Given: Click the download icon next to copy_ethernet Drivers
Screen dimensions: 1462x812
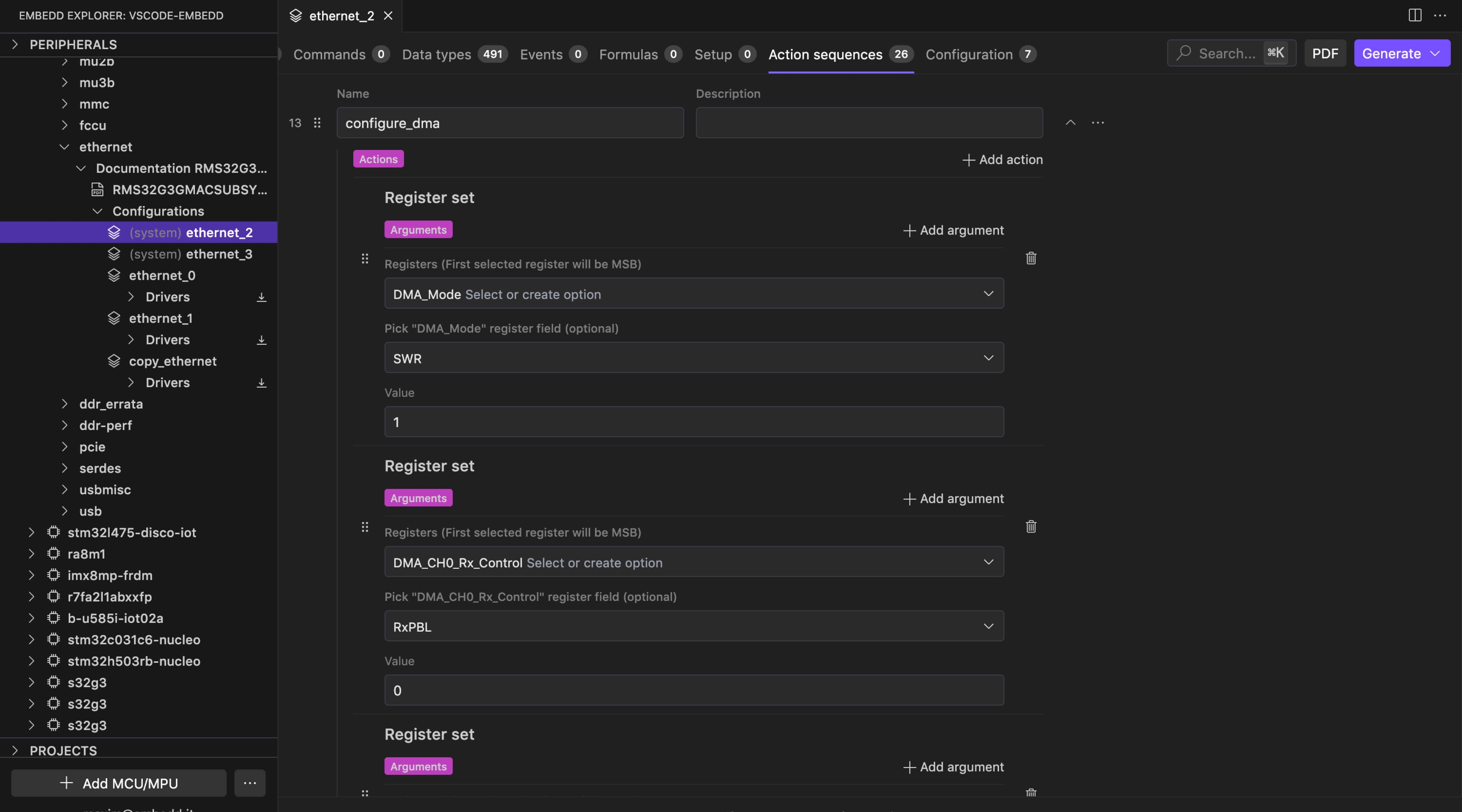Looking at the screenshot, I should [261, 382].
